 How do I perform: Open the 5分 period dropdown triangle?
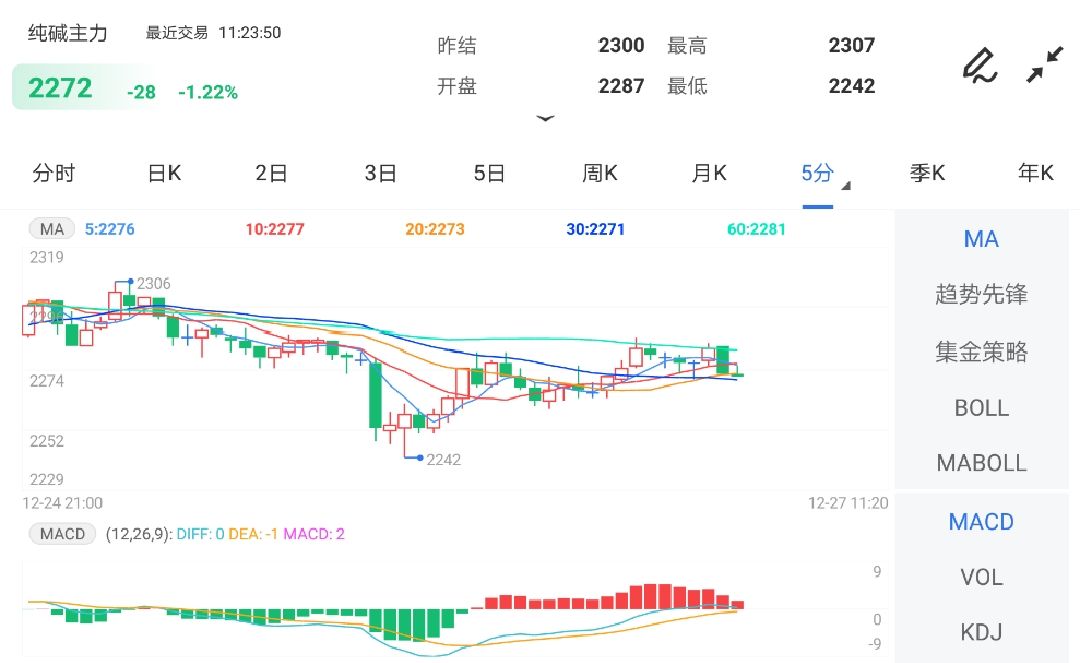(846, 186)
